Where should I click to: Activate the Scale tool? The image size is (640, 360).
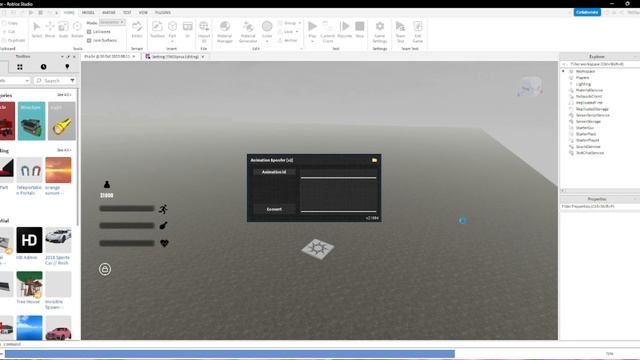(x=63, y=29)
